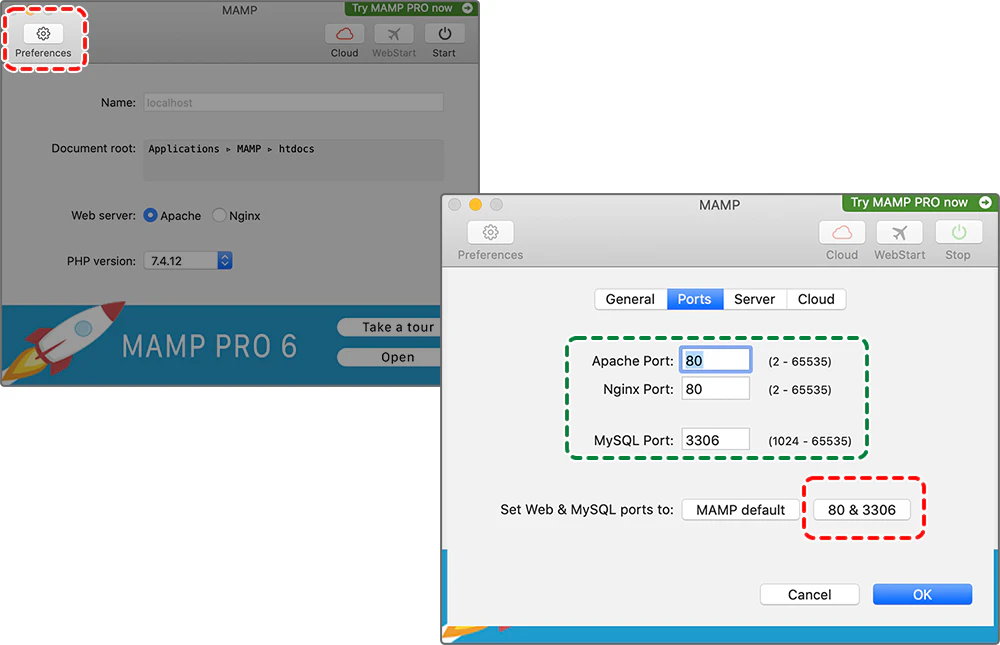Set ports using 80 & 3306 button
This screenshot has height=645, width=1000.
click(x=862, y=510)
